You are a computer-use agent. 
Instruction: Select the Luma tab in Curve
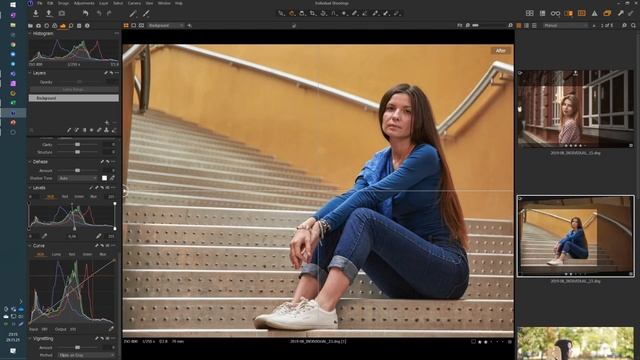point(56,254)
